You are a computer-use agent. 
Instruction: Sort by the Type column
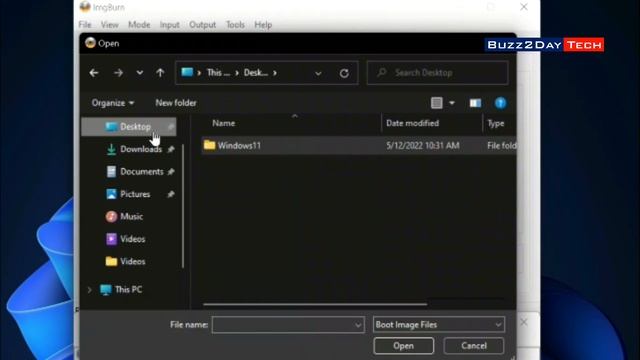point(496,123)
